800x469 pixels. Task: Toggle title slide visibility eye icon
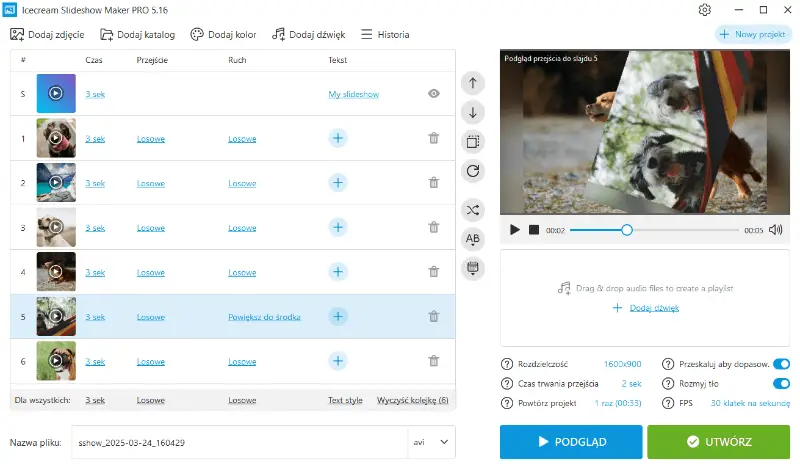[434, 93]
